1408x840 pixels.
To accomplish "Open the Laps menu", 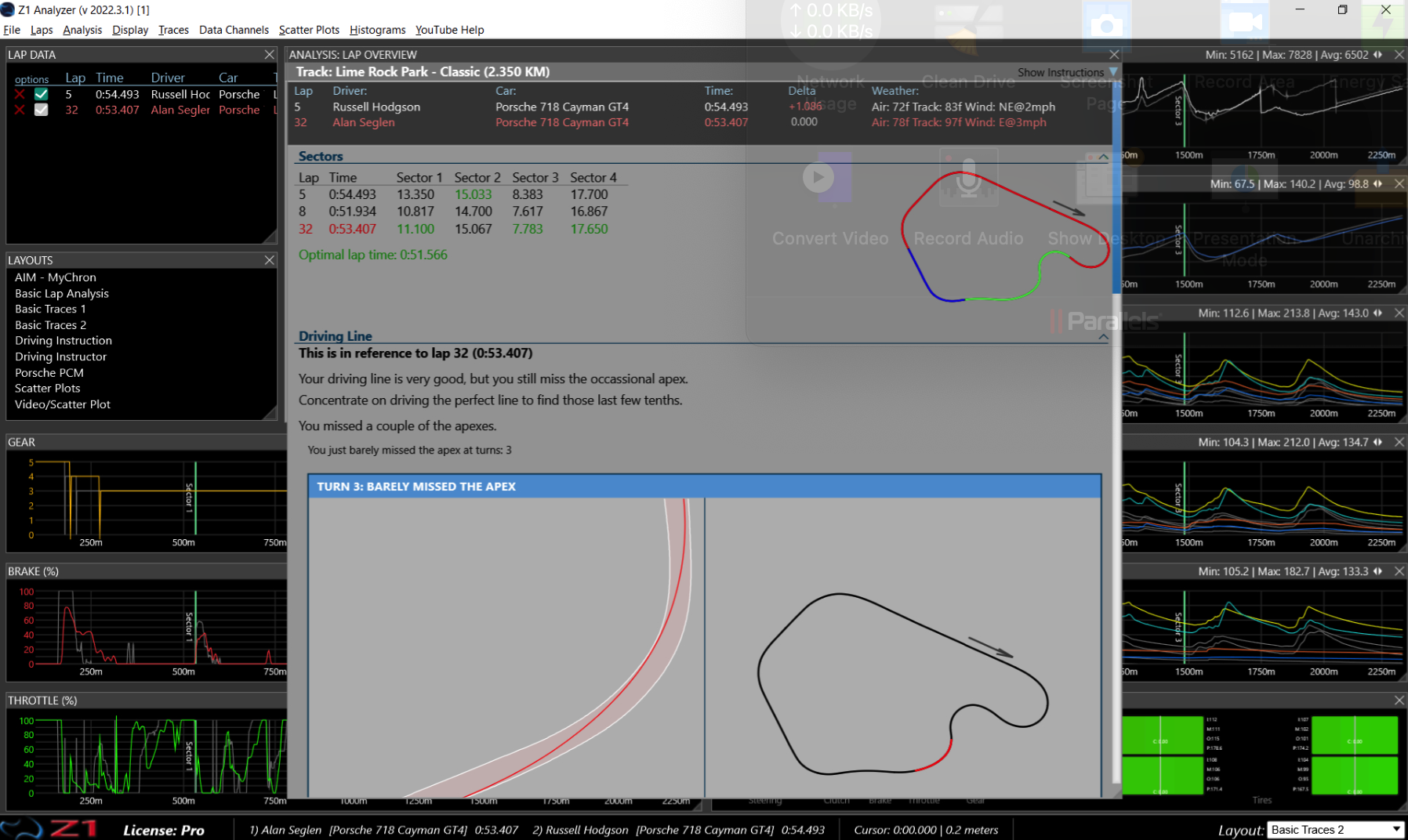I will [x=42, y=30].
